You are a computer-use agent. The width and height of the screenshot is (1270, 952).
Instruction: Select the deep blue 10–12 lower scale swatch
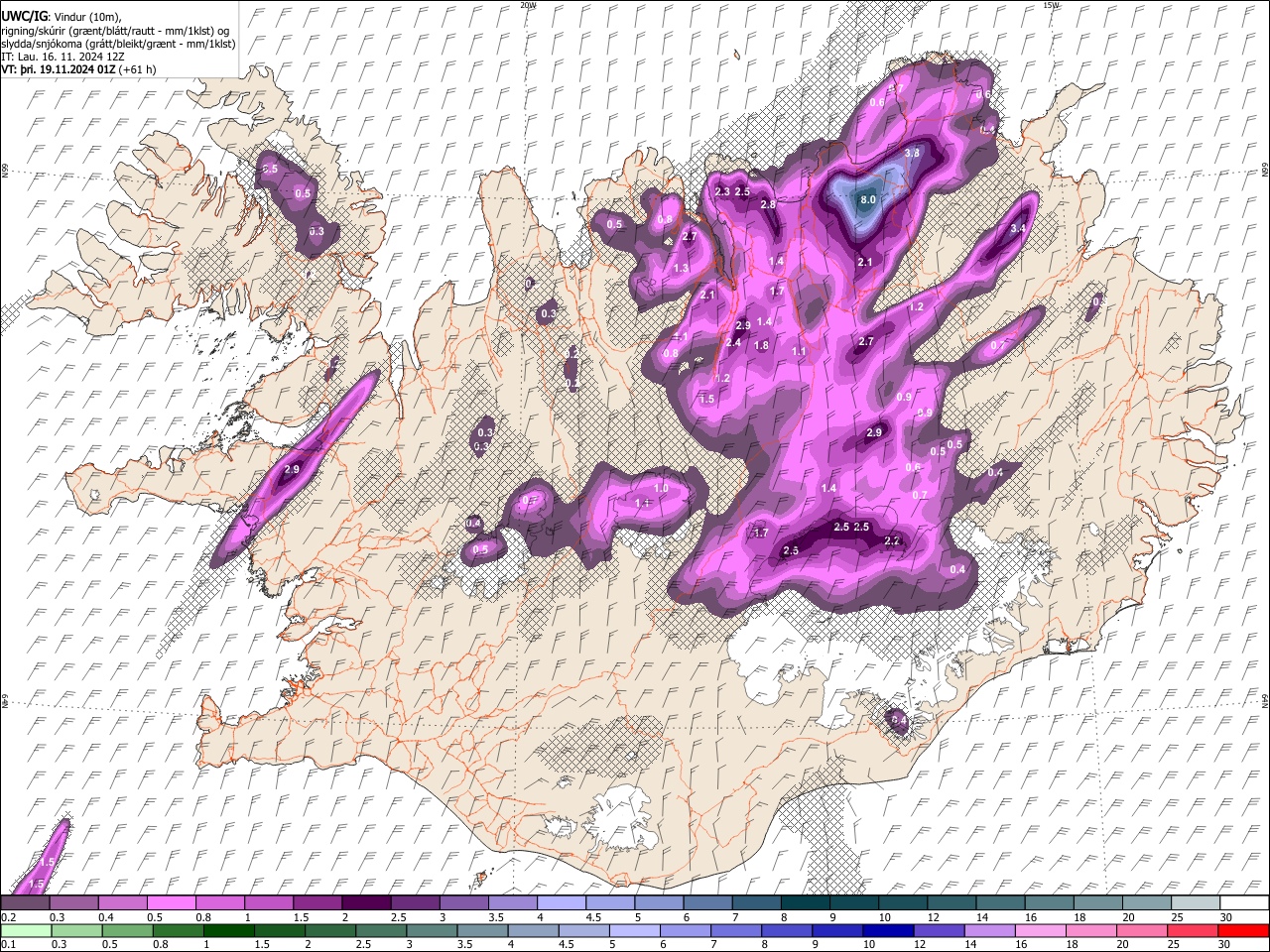click(x=887, y=931)
